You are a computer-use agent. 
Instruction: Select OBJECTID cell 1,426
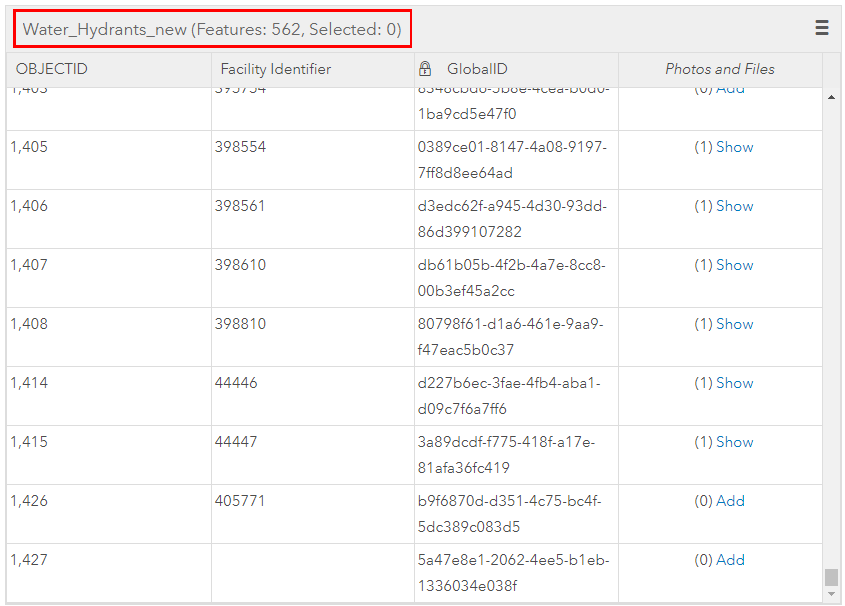[x=108, y=514]
